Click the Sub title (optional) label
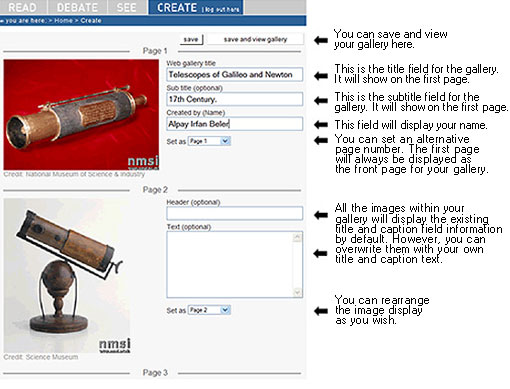This screenshot has width=510, height=389. coord(195,88)
